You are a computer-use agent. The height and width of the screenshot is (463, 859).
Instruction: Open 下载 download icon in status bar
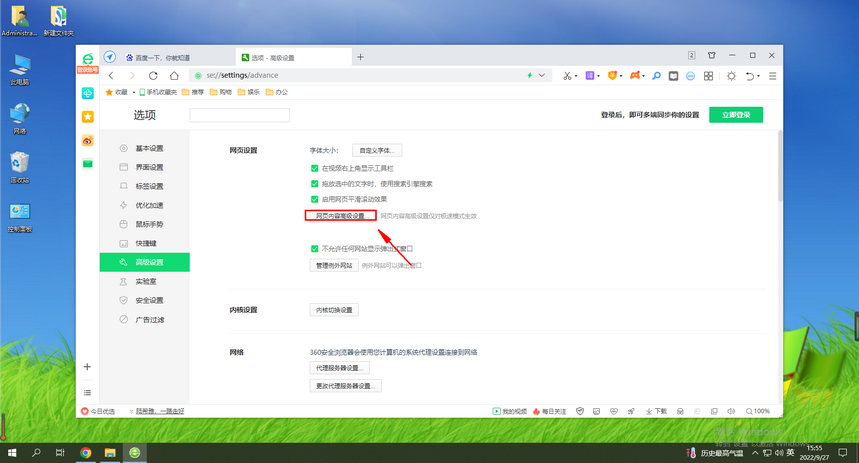[x=656, y=411]
